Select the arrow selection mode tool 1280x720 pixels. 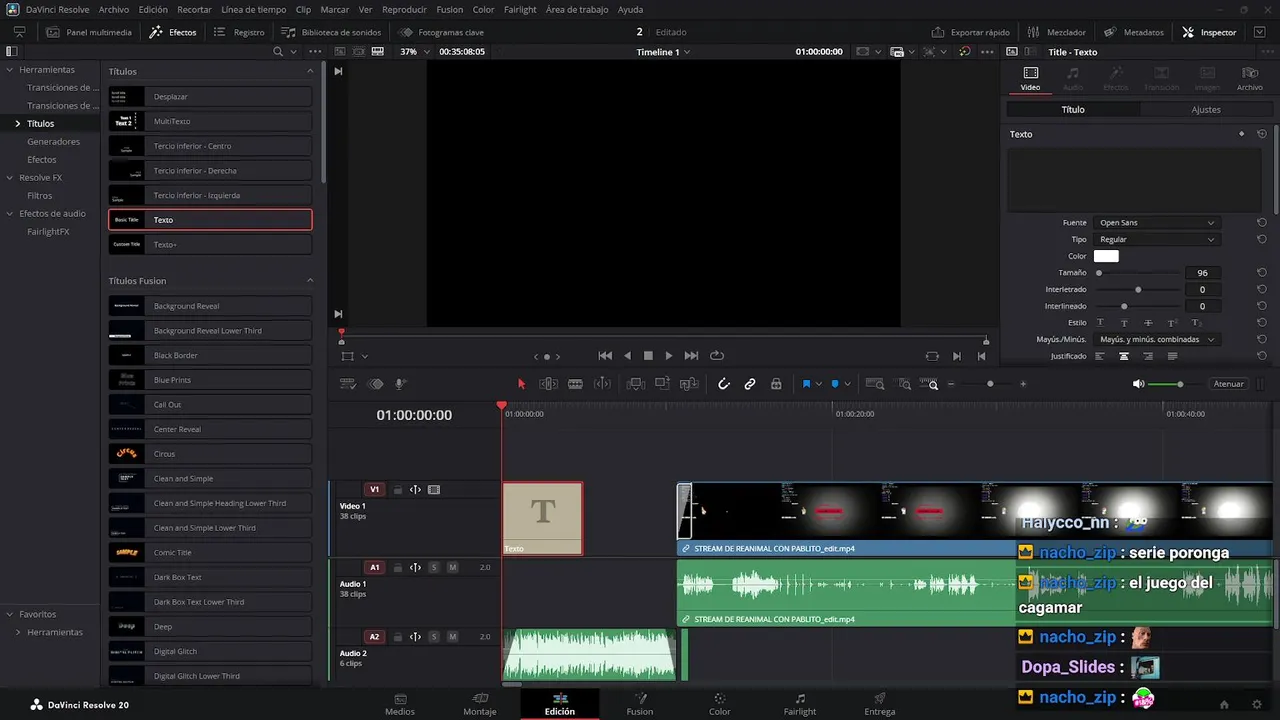521,384
